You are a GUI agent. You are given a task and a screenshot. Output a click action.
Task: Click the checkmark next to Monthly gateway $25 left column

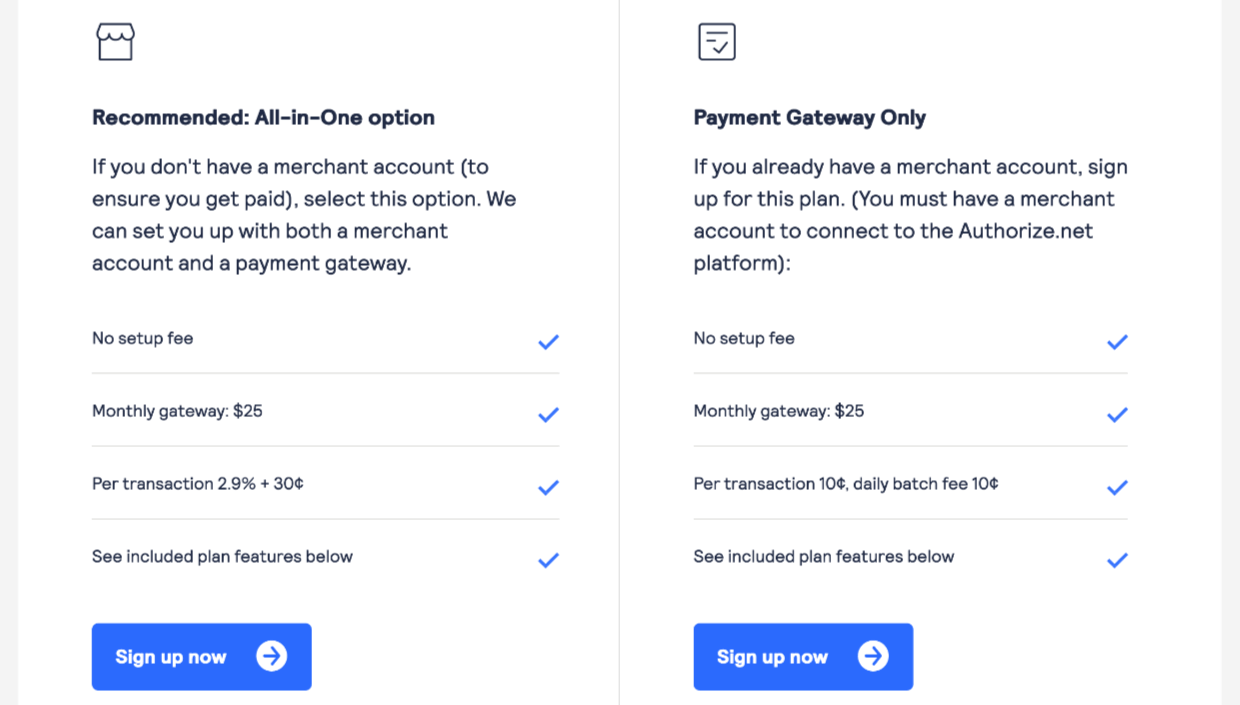(x=548, y=414)
